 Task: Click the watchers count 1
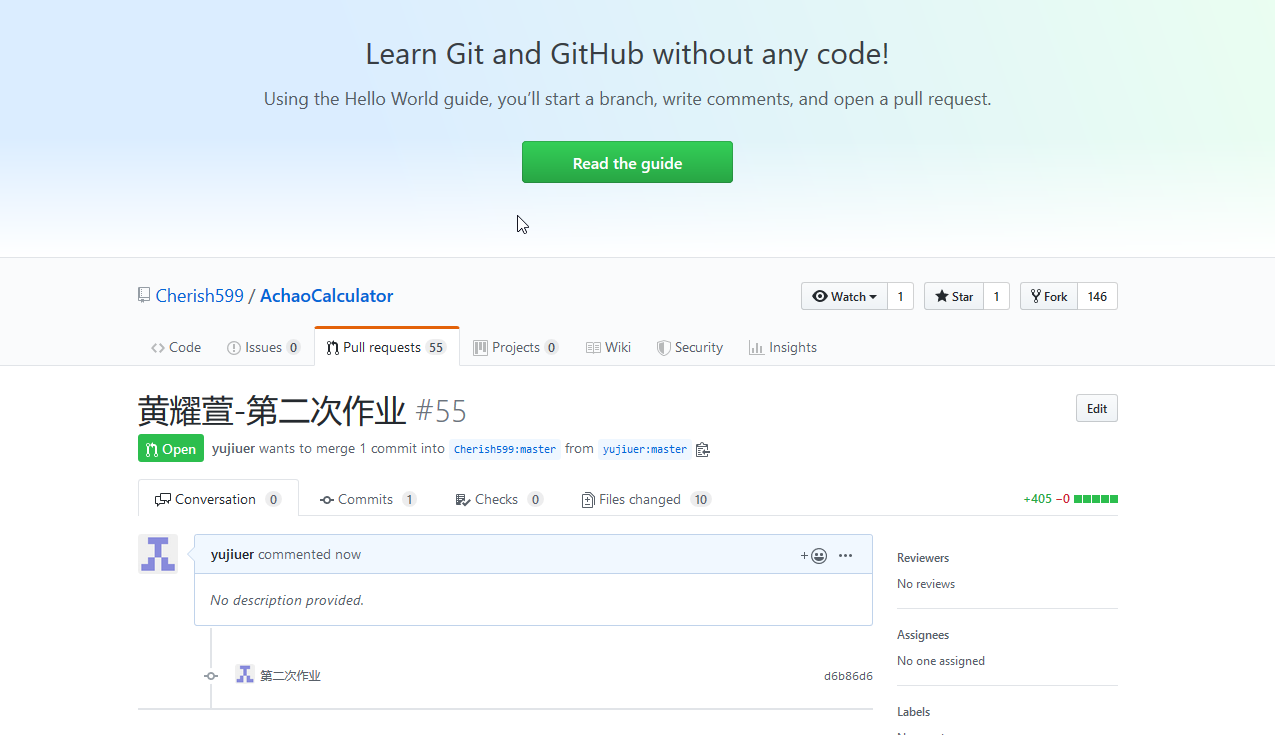coord(900,296)
